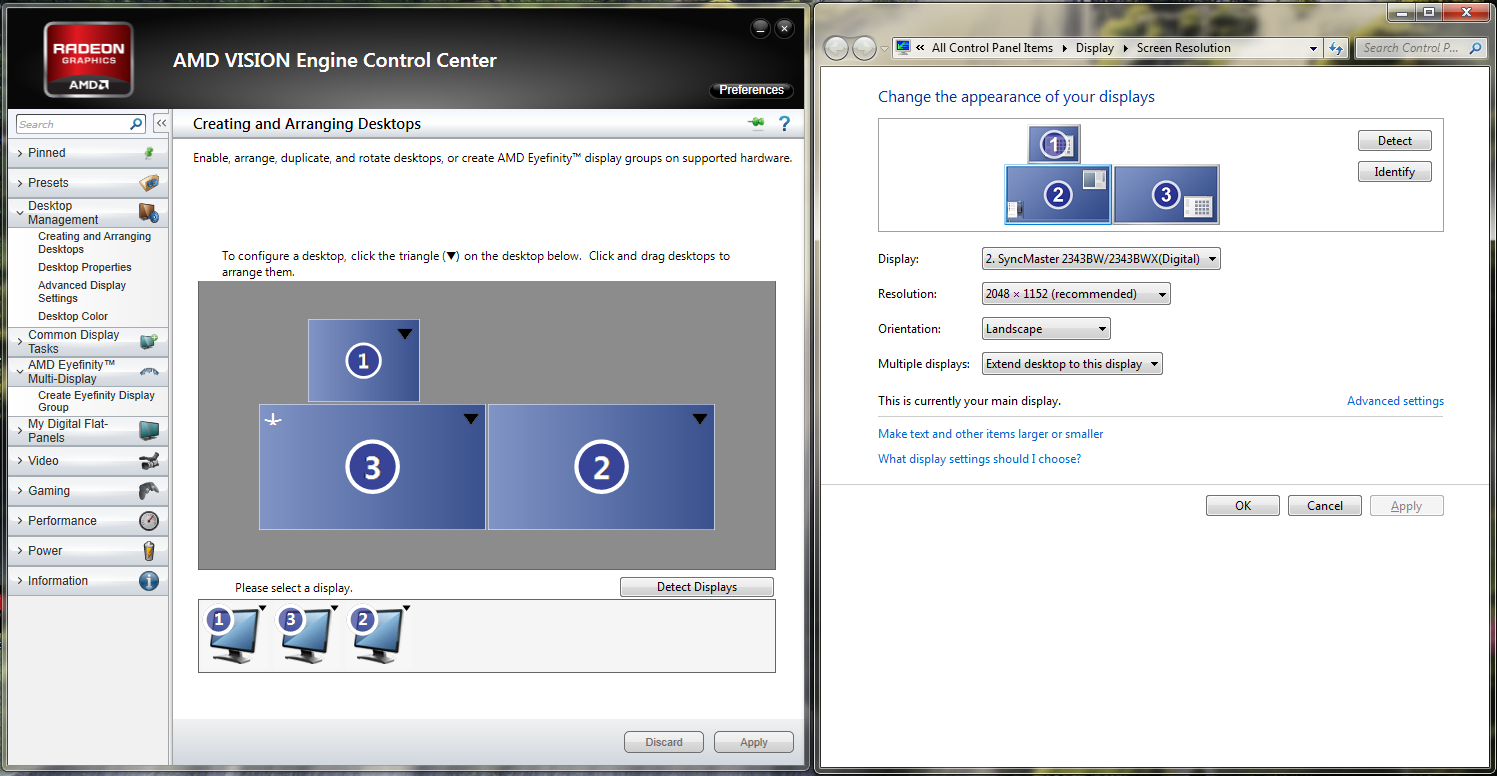Image resolution: width=1497 pixels, height=776 pixels.
Task: Open Desktop Properties page
Action: pyautogui.click(x=85, y=267)
